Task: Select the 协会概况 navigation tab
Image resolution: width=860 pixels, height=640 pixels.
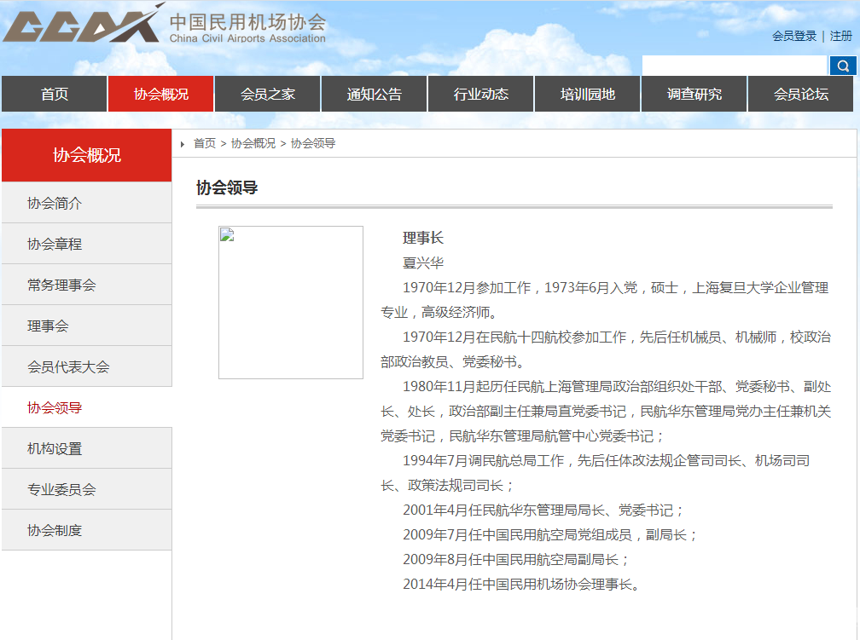Action: (x=161, y=94)
